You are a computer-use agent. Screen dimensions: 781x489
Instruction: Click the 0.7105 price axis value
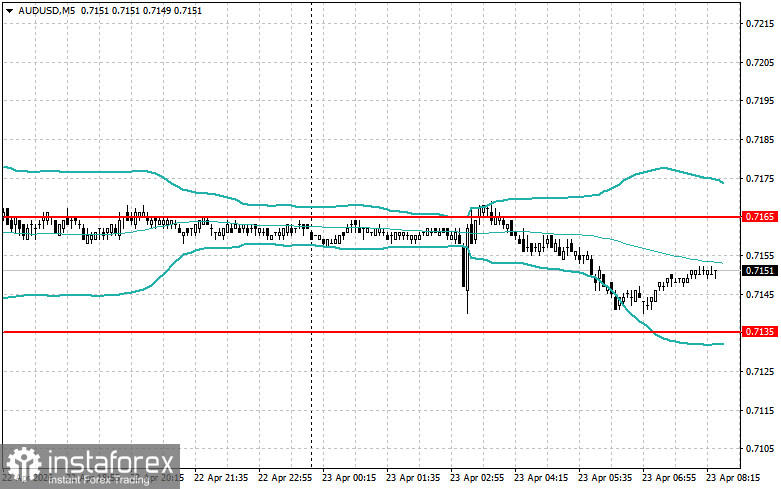click(x=760, y=449)
